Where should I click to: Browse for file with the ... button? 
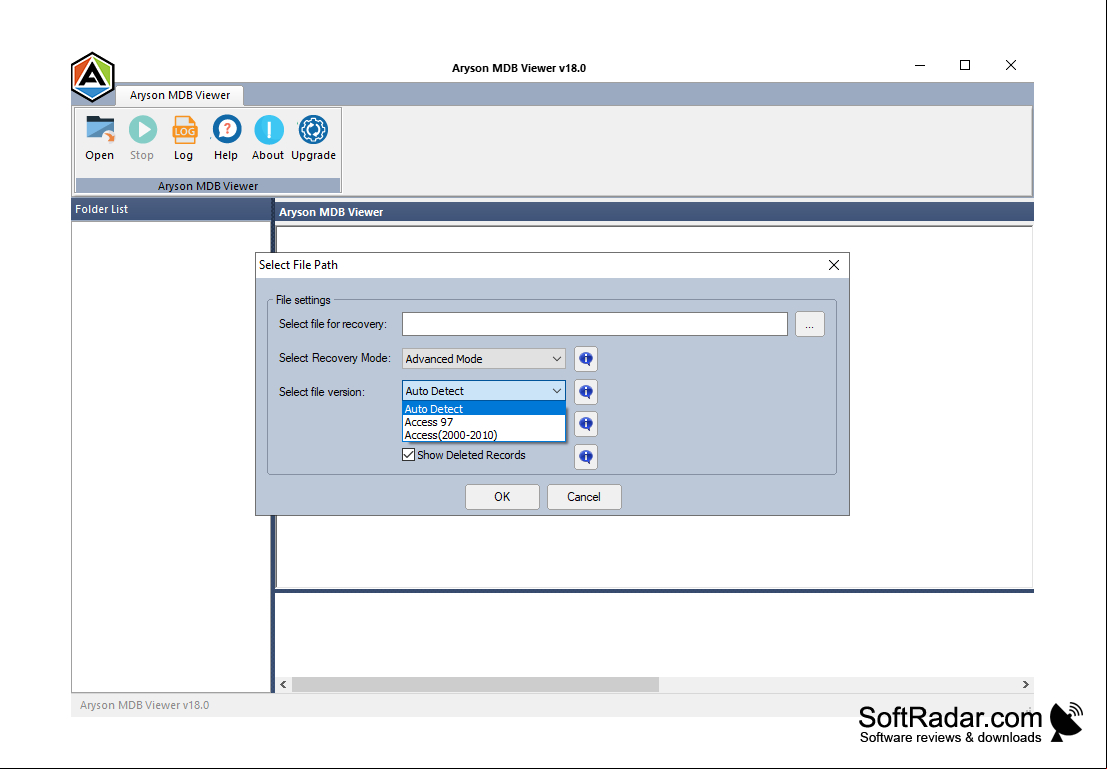coord(810,324)
